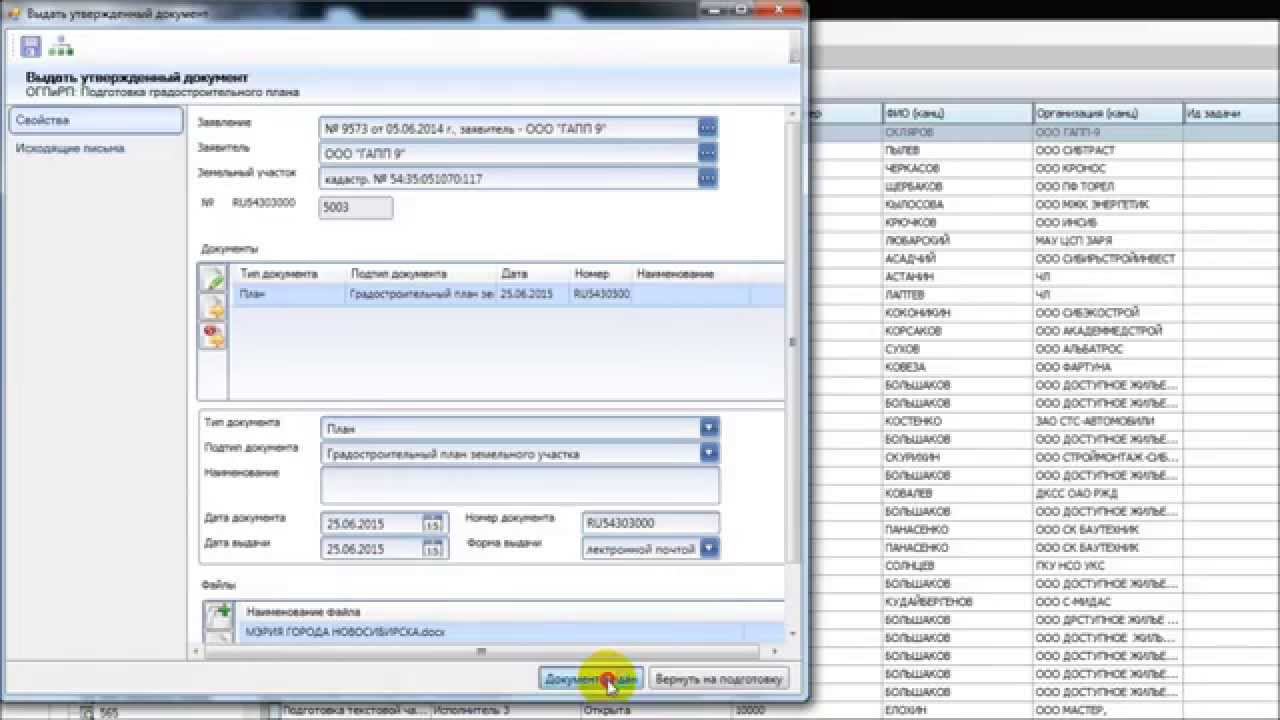The width and height of the screenshot is (1280, 720).
Task: Click the Тип документа column header in Документы
Action: click(x=288, y=274)
